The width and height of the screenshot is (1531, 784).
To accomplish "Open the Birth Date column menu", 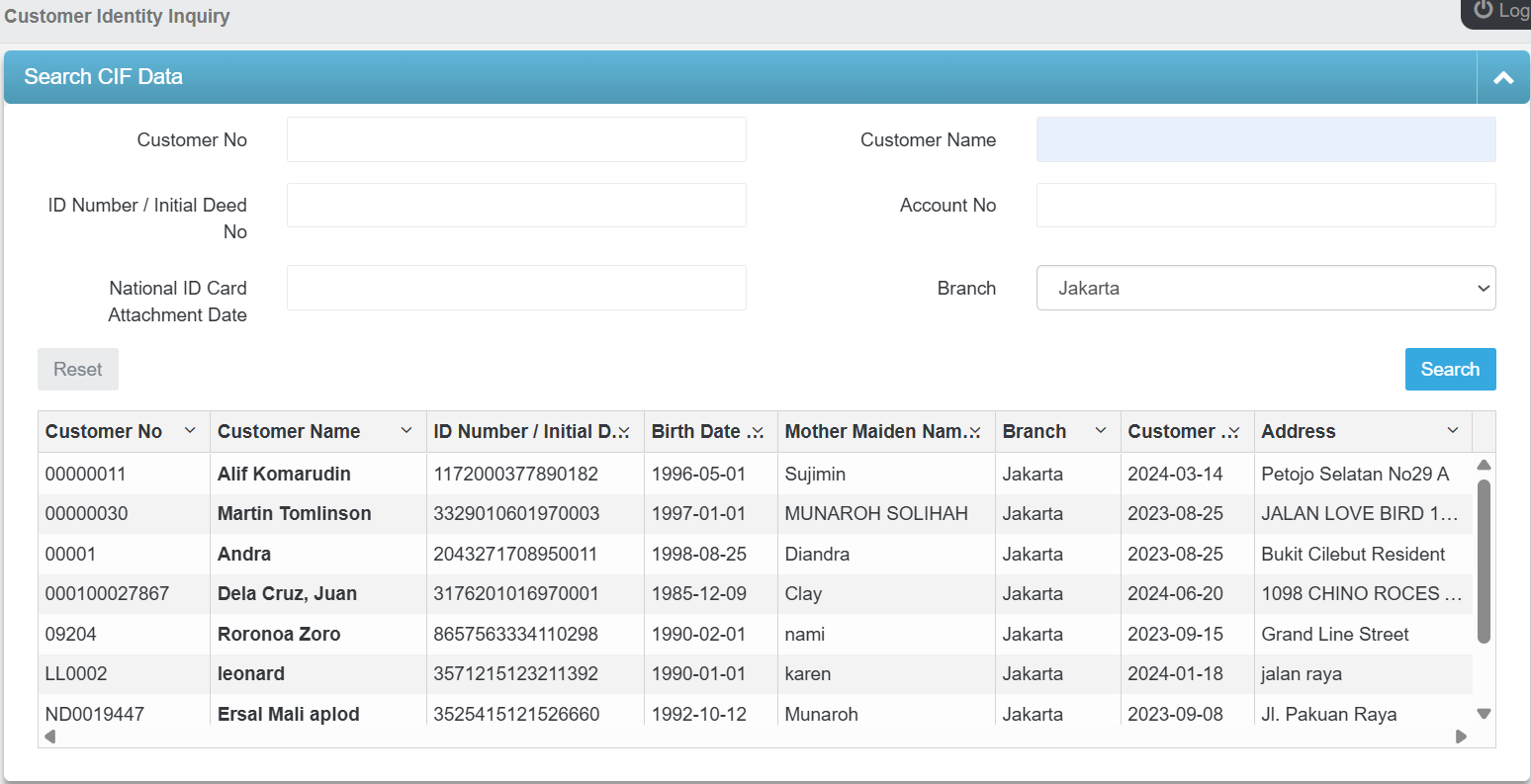I will pos(758,432).
